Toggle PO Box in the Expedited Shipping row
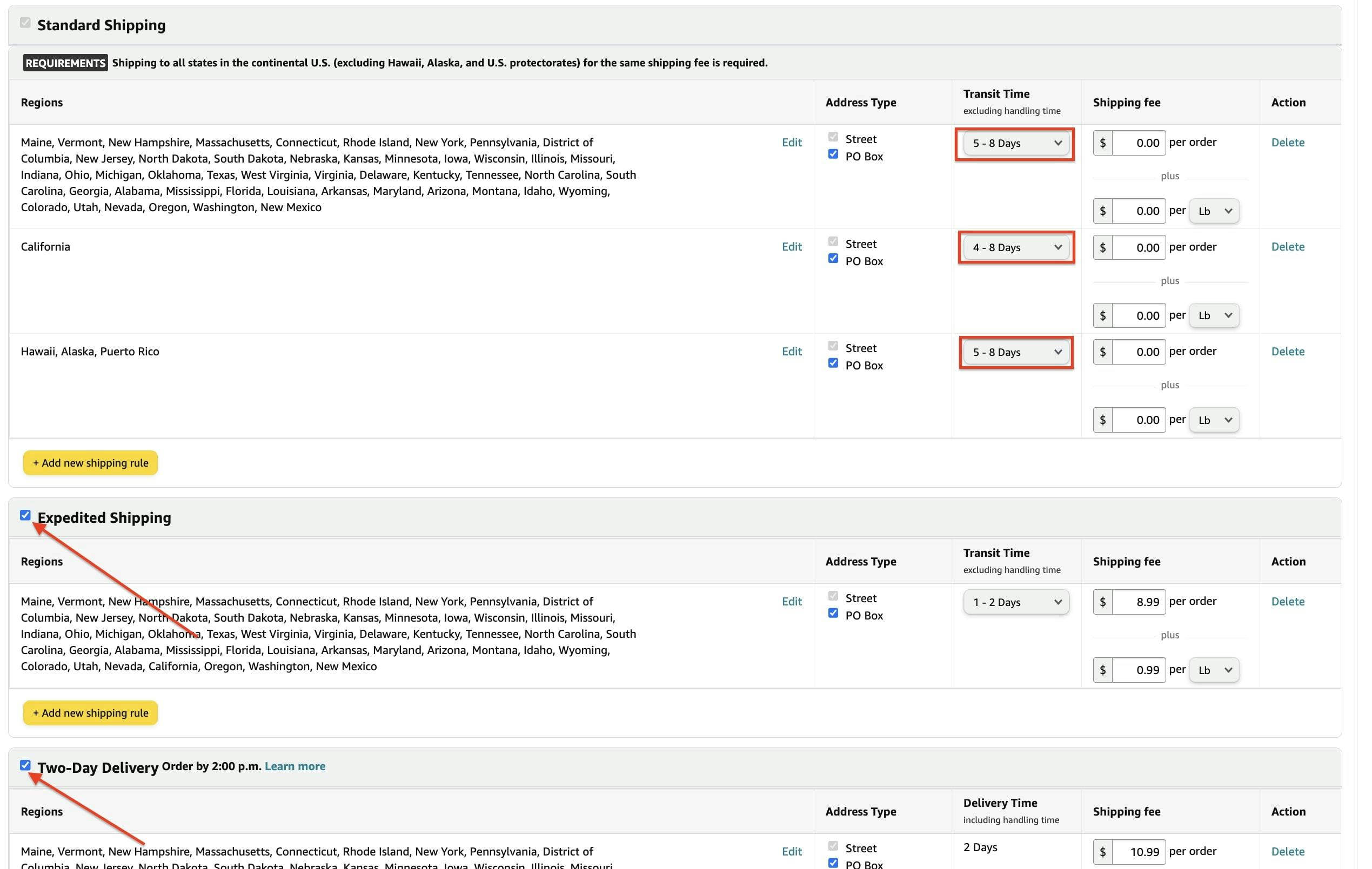The width and height of the screenshot is (1372, 869). tap(834, 613)
